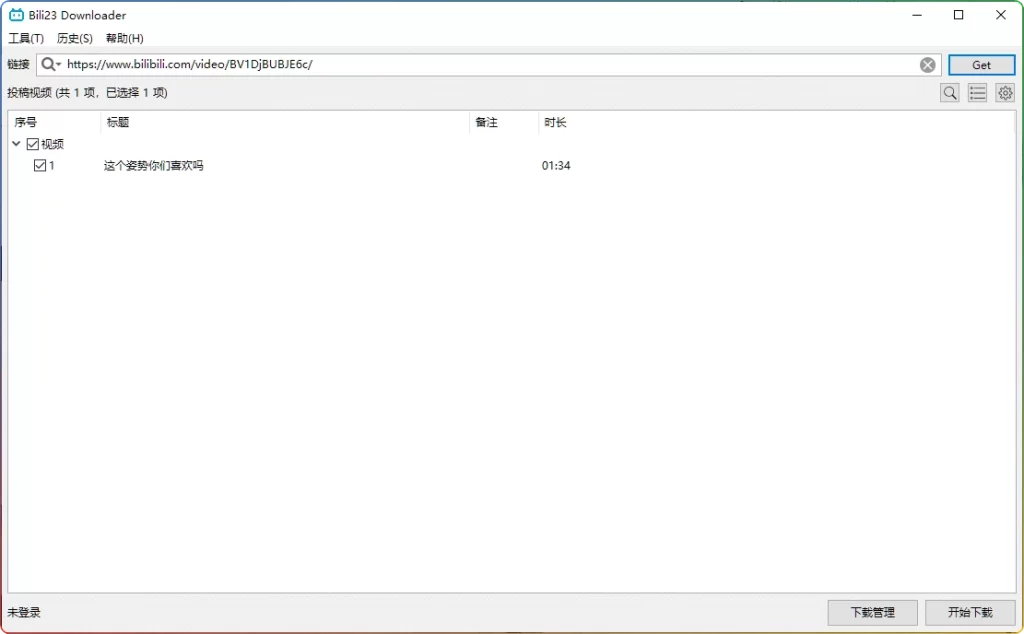Uncheck the 视频 parent checkbox
1024x634 pixels.
[32, 143]
